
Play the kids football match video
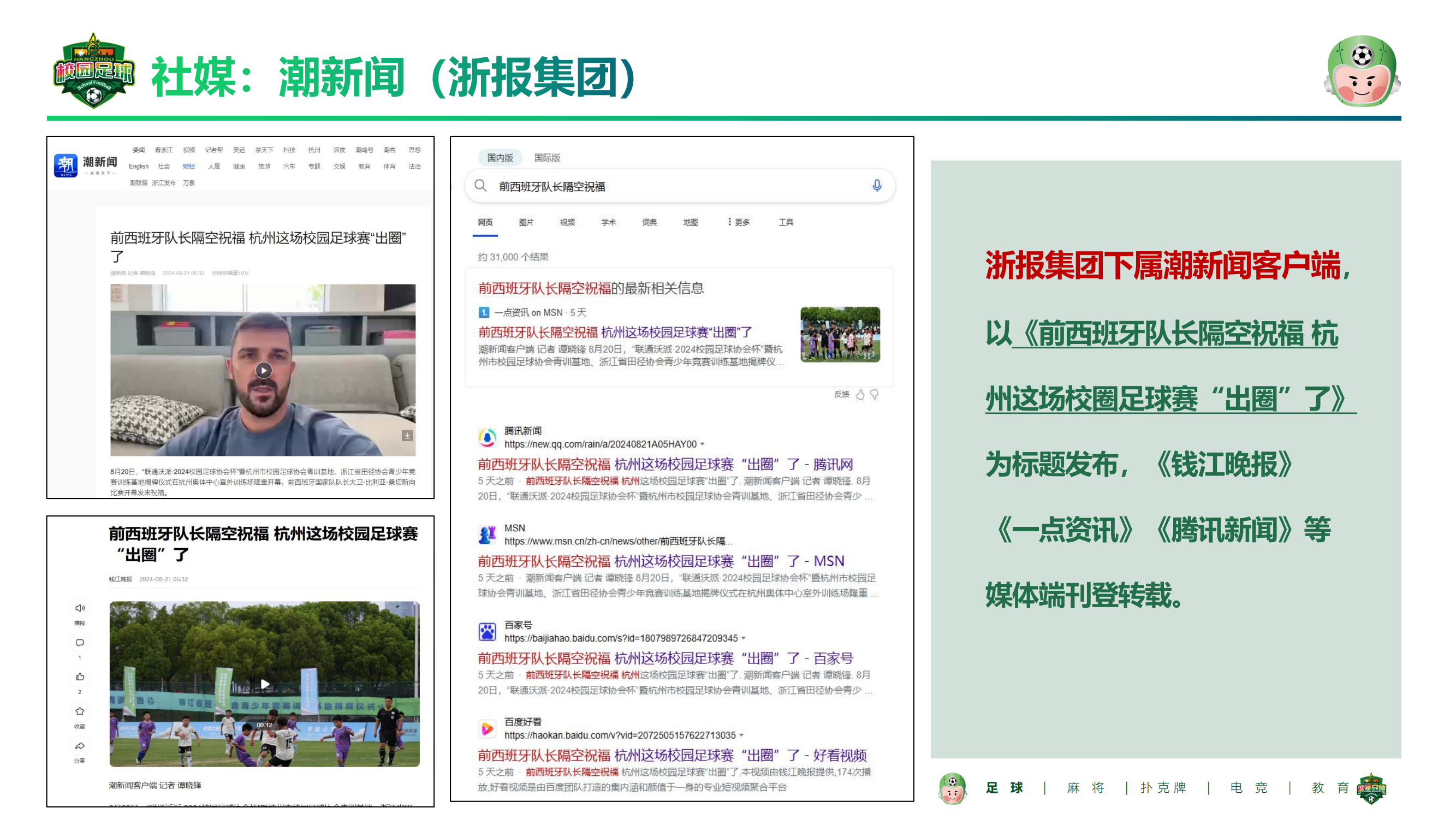(265, 684)
